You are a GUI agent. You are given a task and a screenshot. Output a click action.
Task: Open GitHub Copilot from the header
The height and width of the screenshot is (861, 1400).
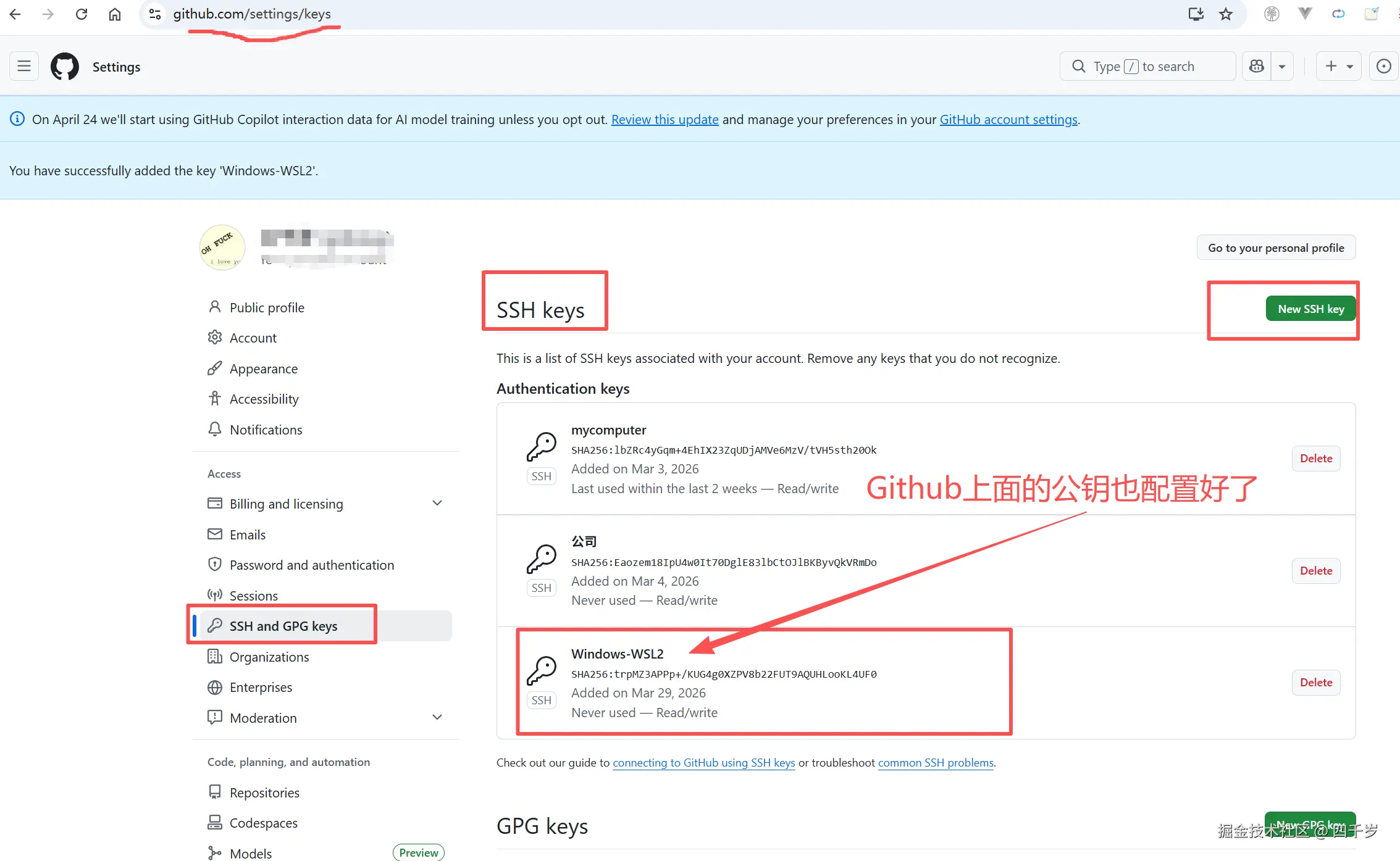coord(1257,66)
